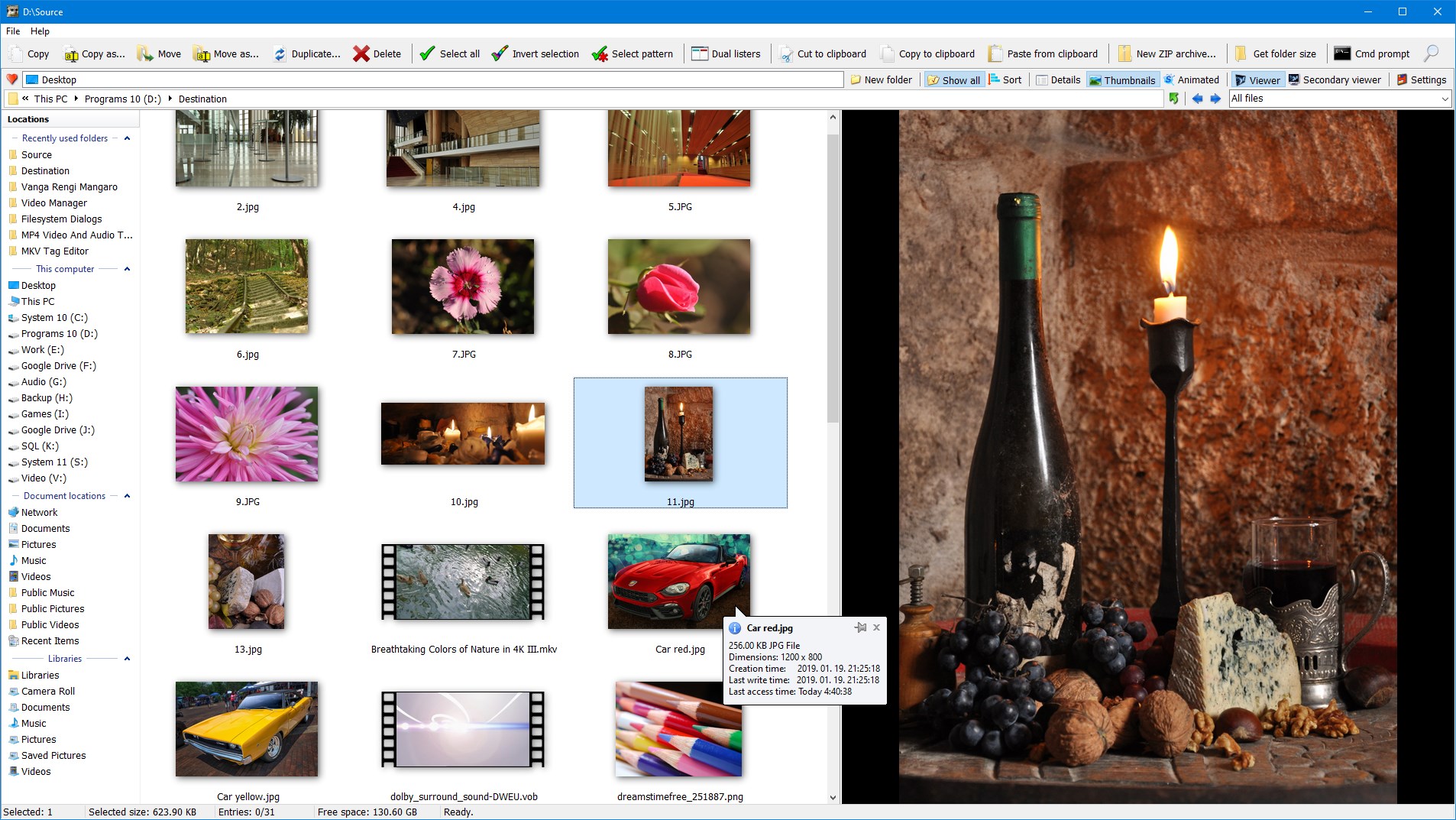Click the file list scroll up arrow
Viewport: 1456px width, 820px height.
point(833,117)
